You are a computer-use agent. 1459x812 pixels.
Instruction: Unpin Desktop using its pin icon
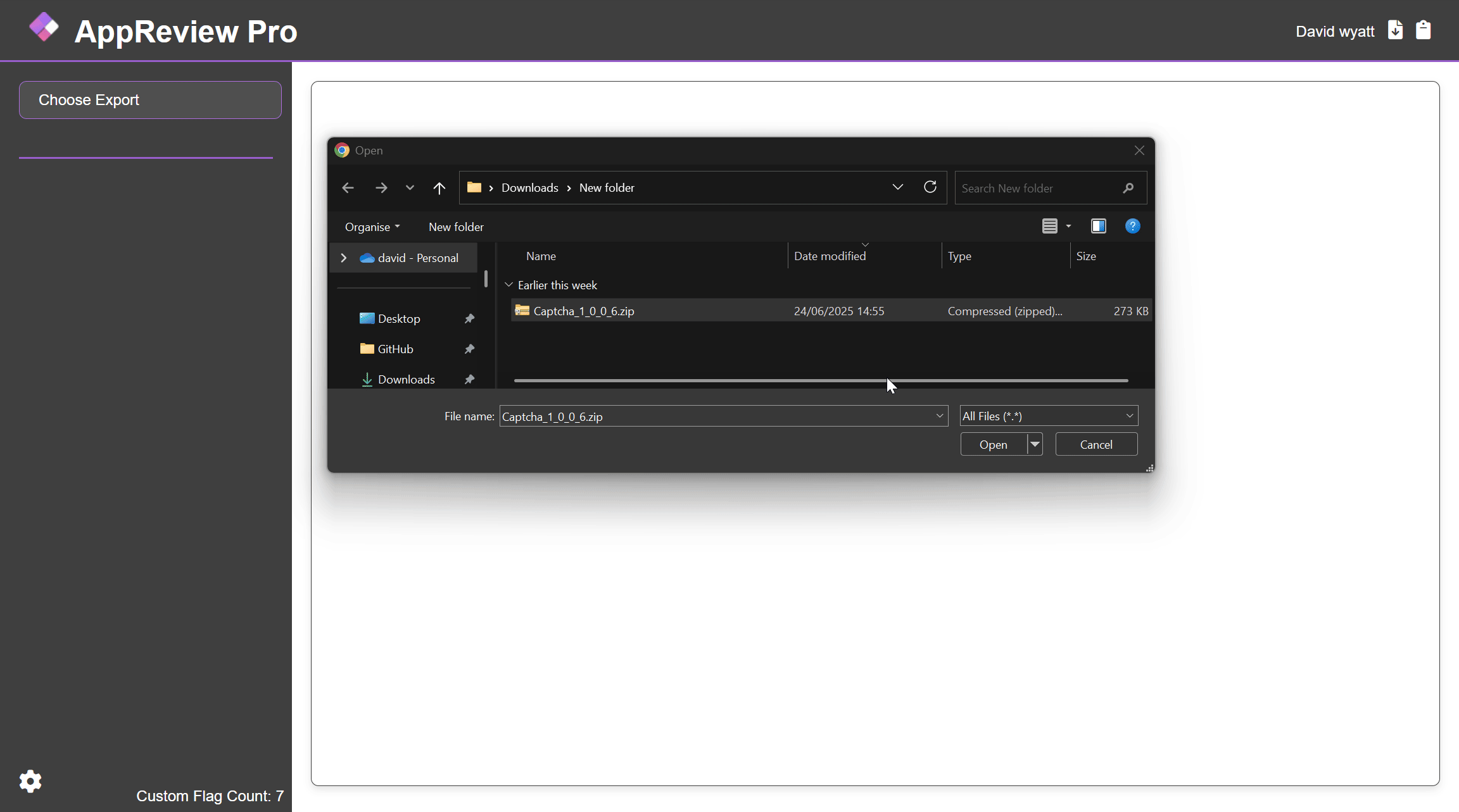[x=469, y=319]
